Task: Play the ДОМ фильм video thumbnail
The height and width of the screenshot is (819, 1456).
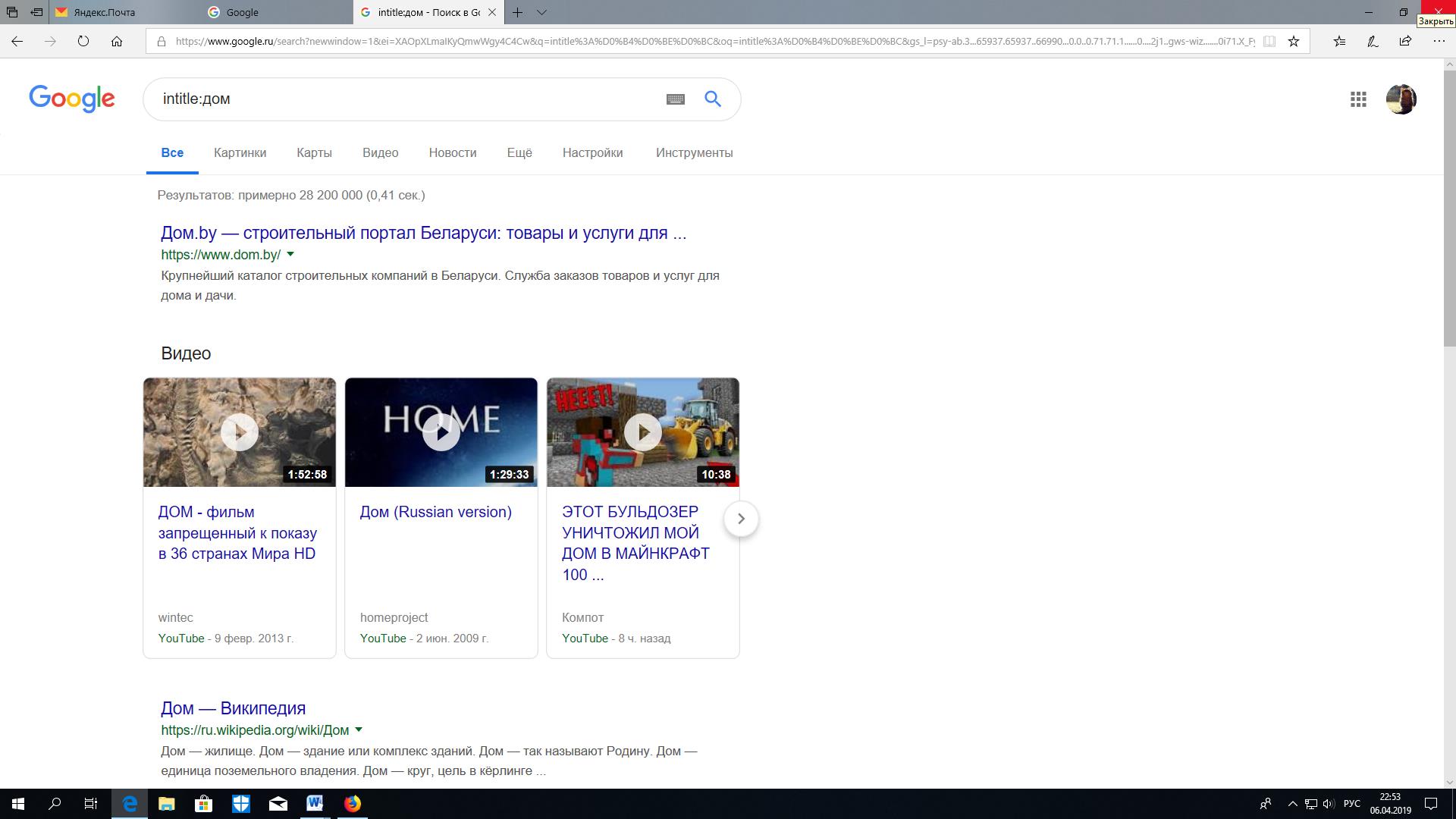Action: coord(240,432)
